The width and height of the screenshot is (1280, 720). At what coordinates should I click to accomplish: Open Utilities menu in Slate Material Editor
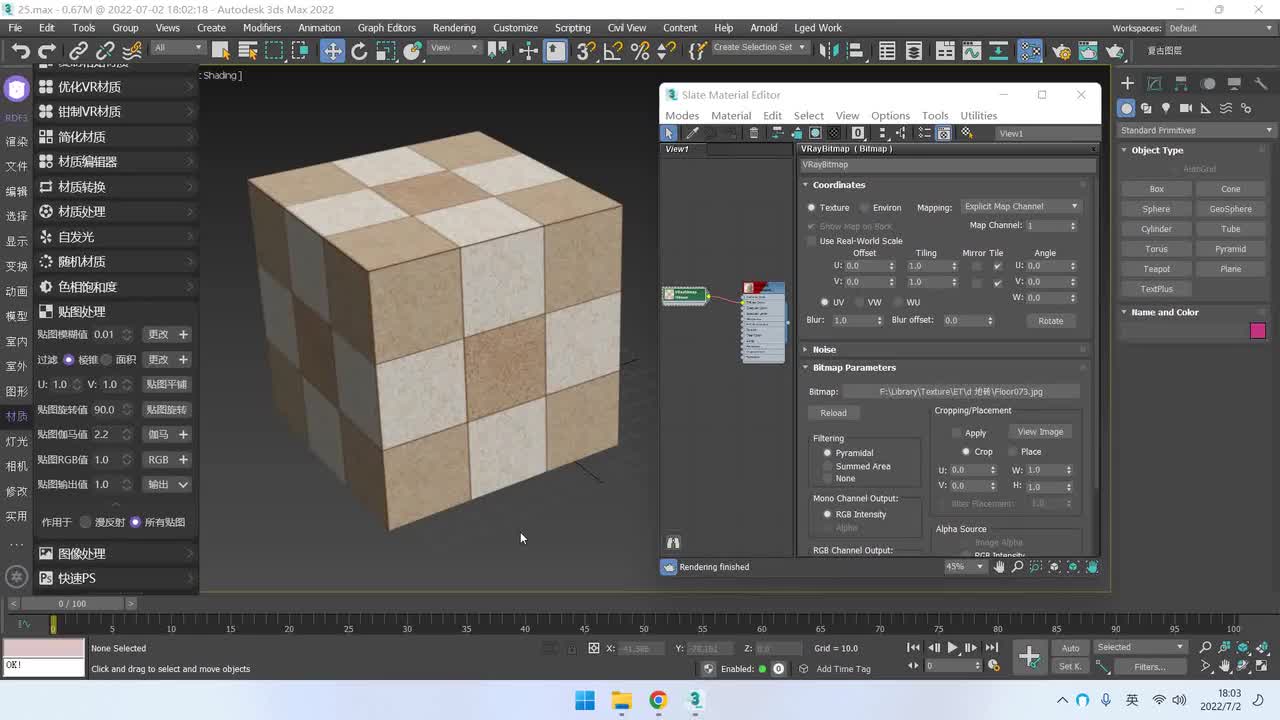[978, 116]
